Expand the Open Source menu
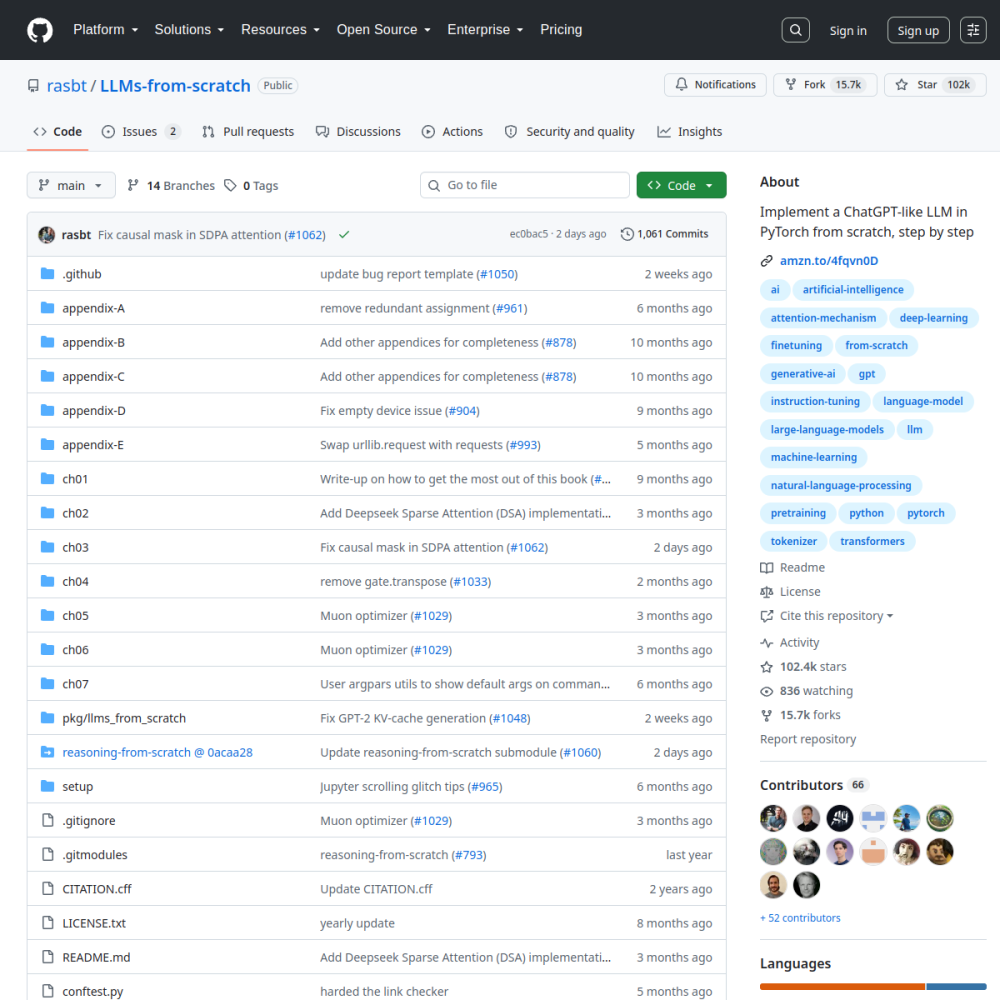Screen dimensions: 1000x1000 pos(383,30)
